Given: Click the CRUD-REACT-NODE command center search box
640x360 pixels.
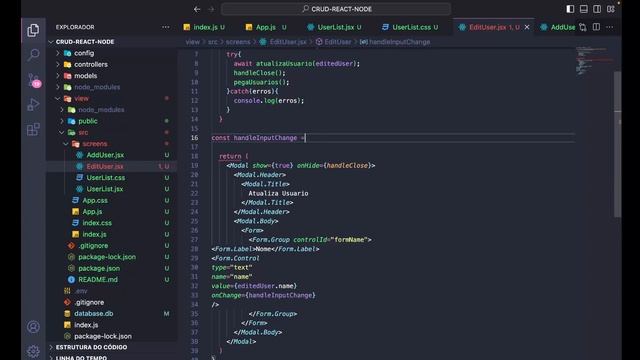Looking at the screenshot, I should click(336, 9).
